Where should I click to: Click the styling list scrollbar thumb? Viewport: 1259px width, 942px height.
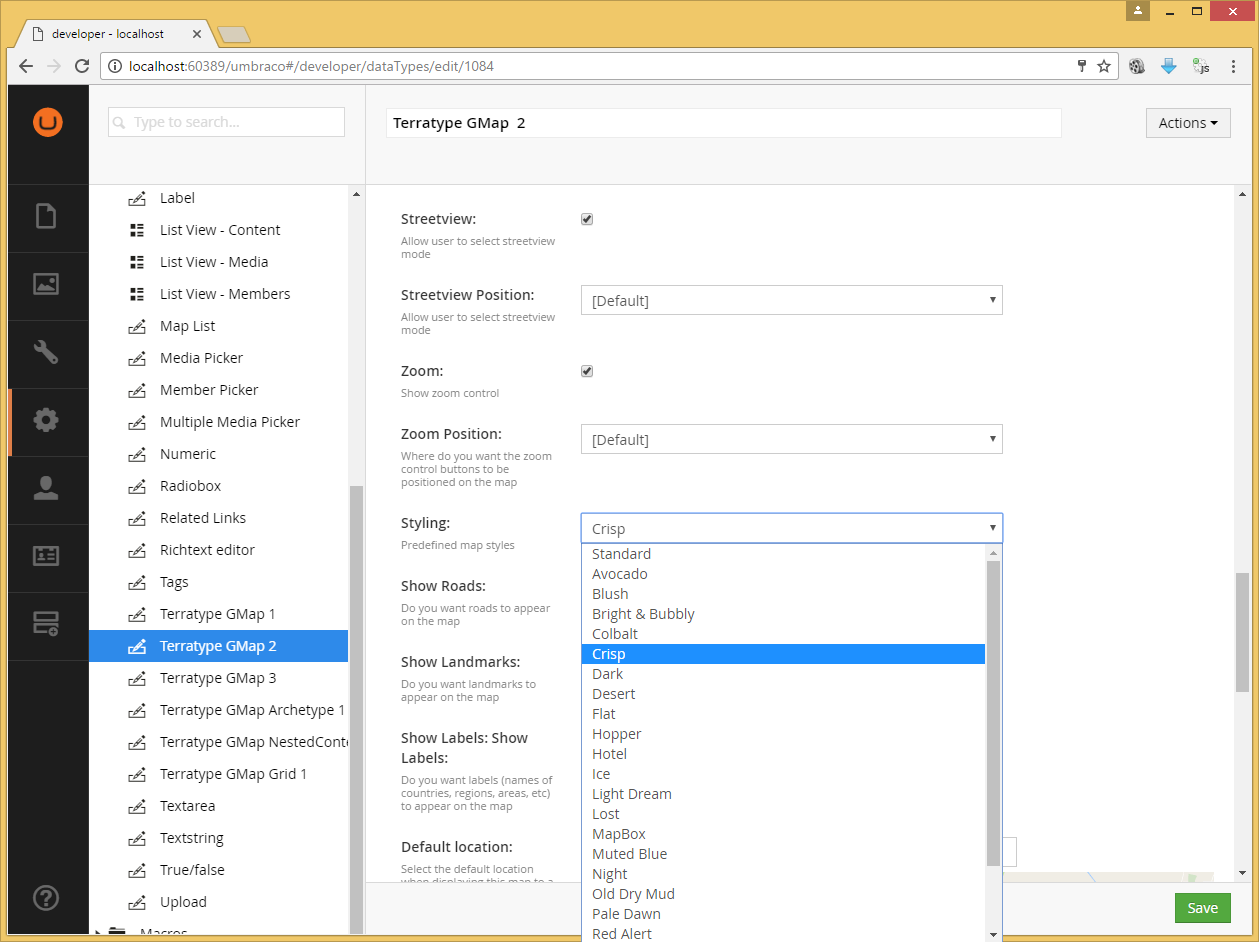(993, 713)
